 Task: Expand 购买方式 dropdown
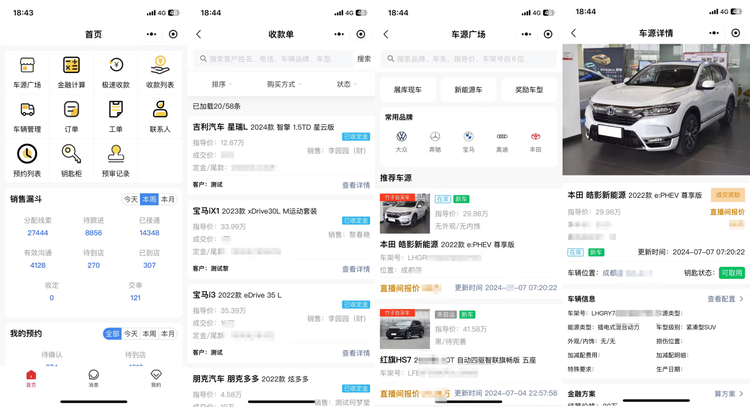[x=284, y=84]
